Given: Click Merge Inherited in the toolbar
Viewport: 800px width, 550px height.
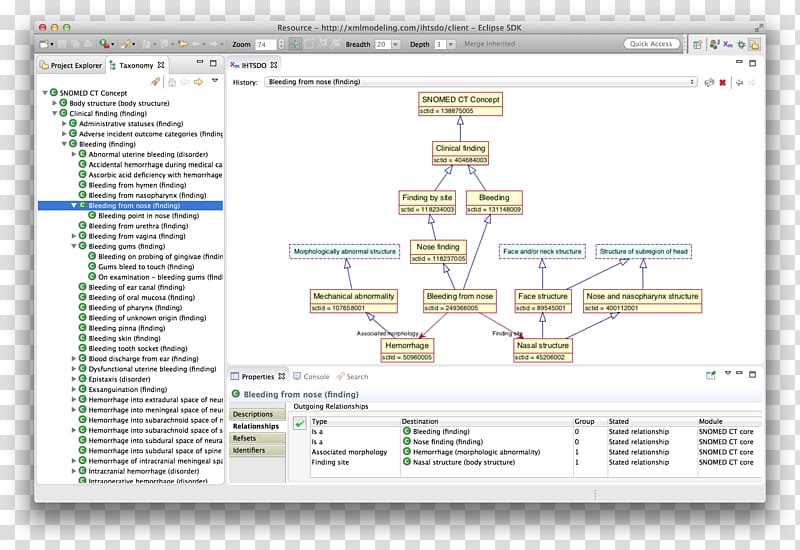Looking at the screenshot, I should point(489,44).
